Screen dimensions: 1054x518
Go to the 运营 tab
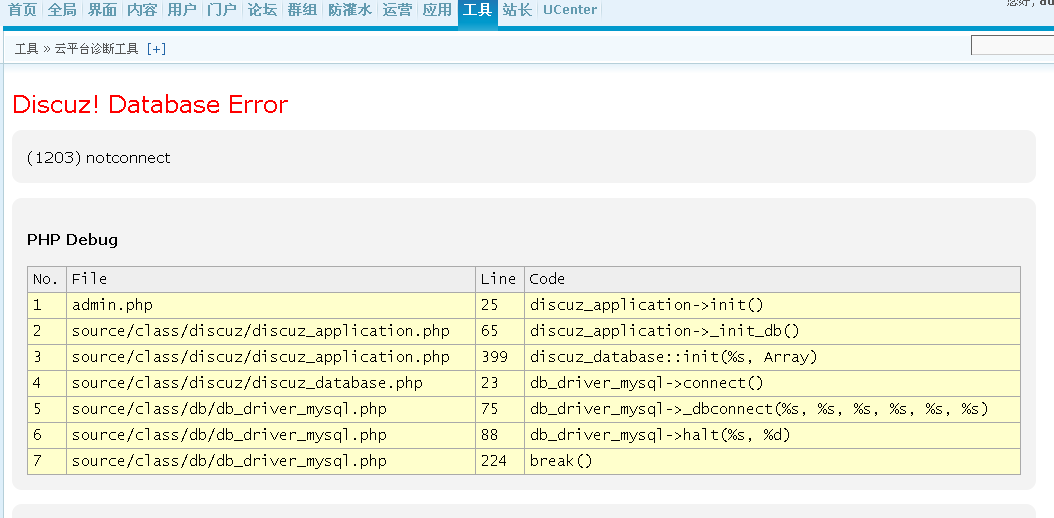[397, 10]
